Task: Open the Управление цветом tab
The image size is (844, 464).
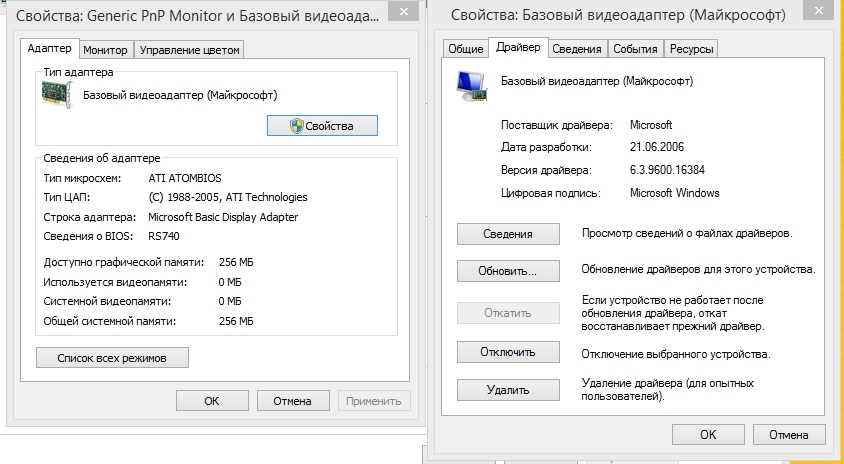Action: pyautogui.click(x=189, y=50)
